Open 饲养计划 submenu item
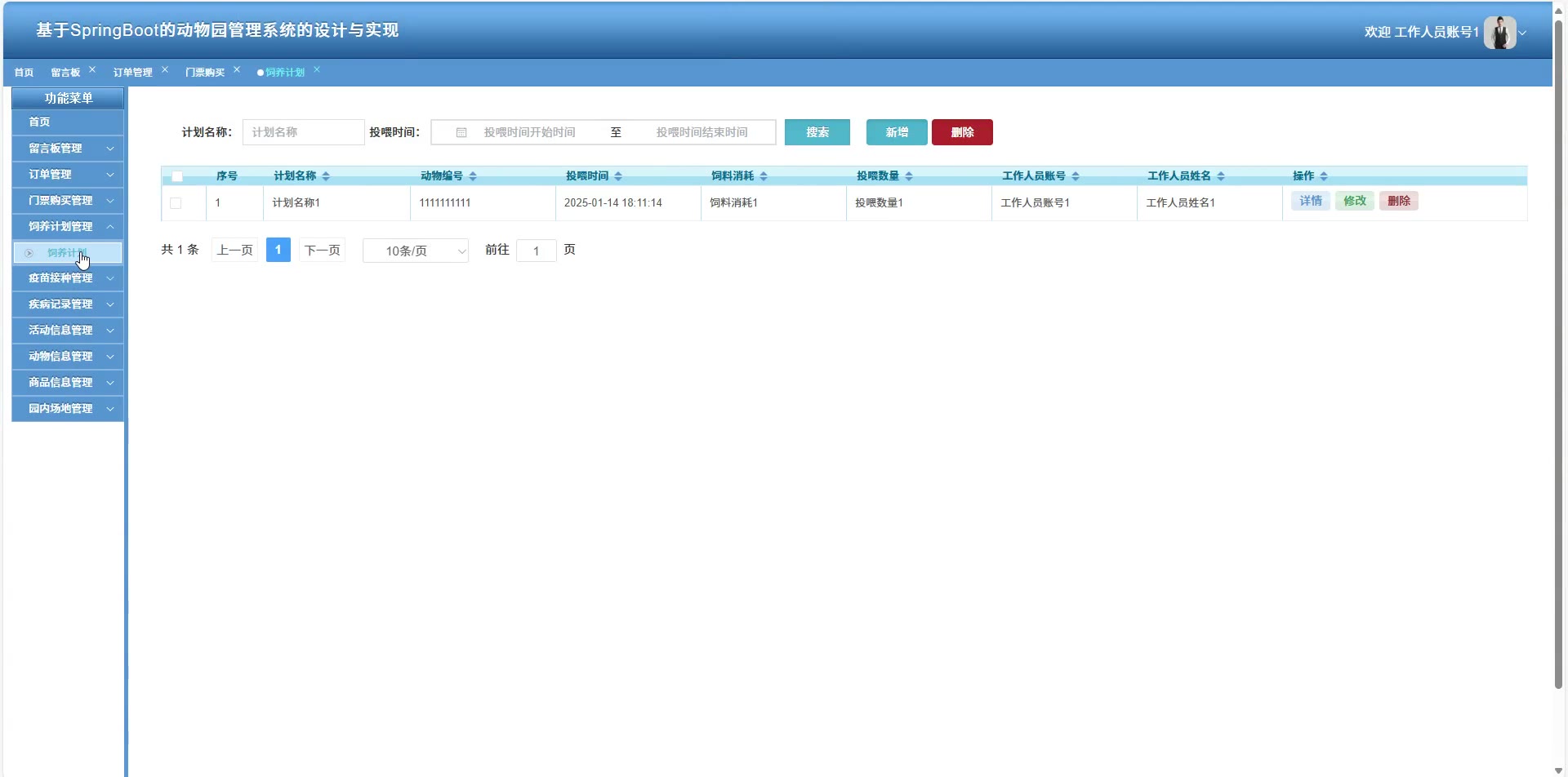 click(x=68, y=253)
